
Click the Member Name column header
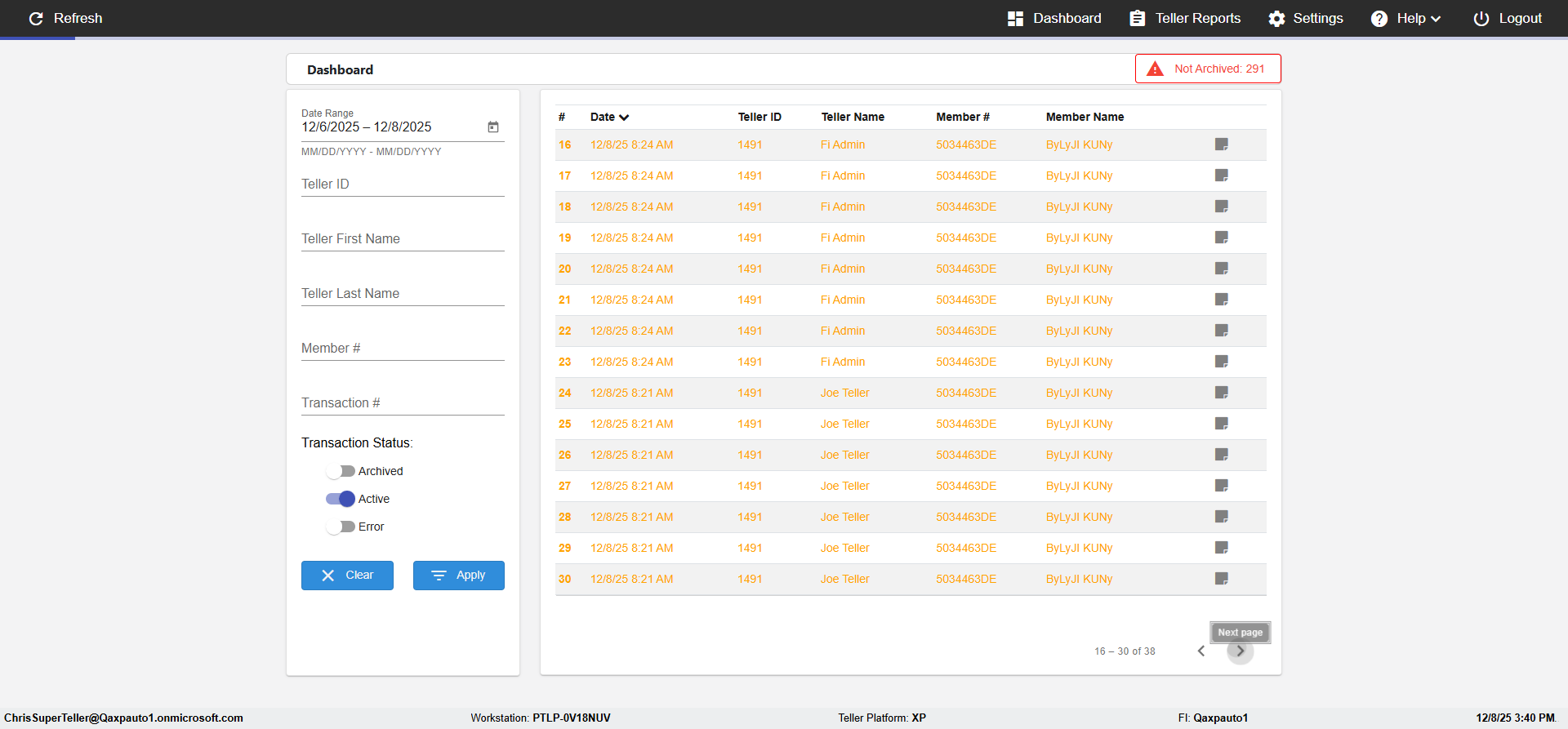tap(1085, 117)
